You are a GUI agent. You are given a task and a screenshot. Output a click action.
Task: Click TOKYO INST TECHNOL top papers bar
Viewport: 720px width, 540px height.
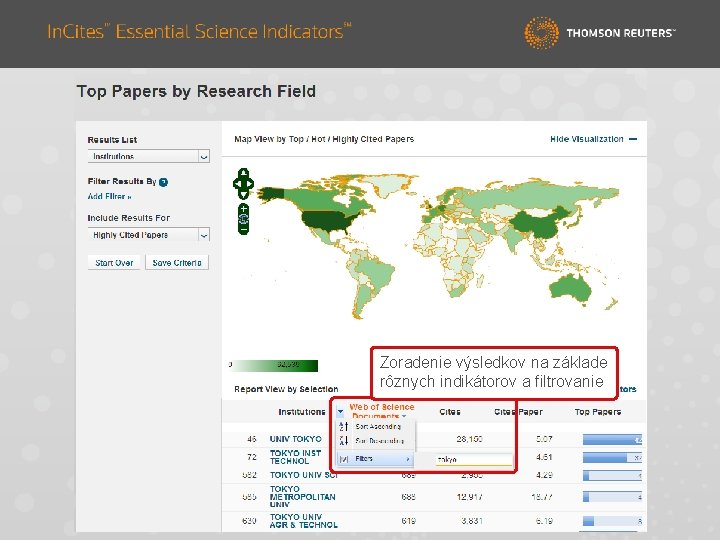pos(612,457)
